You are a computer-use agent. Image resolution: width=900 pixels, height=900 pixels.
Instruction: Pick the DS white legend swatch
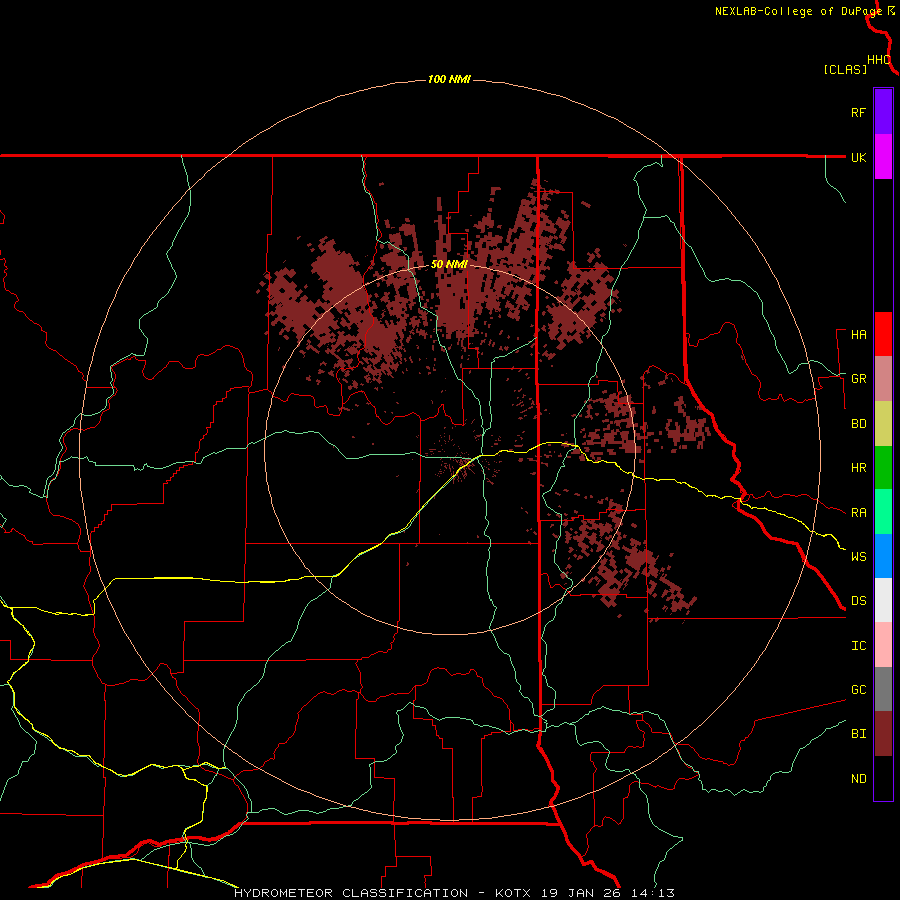click(883, 600)
